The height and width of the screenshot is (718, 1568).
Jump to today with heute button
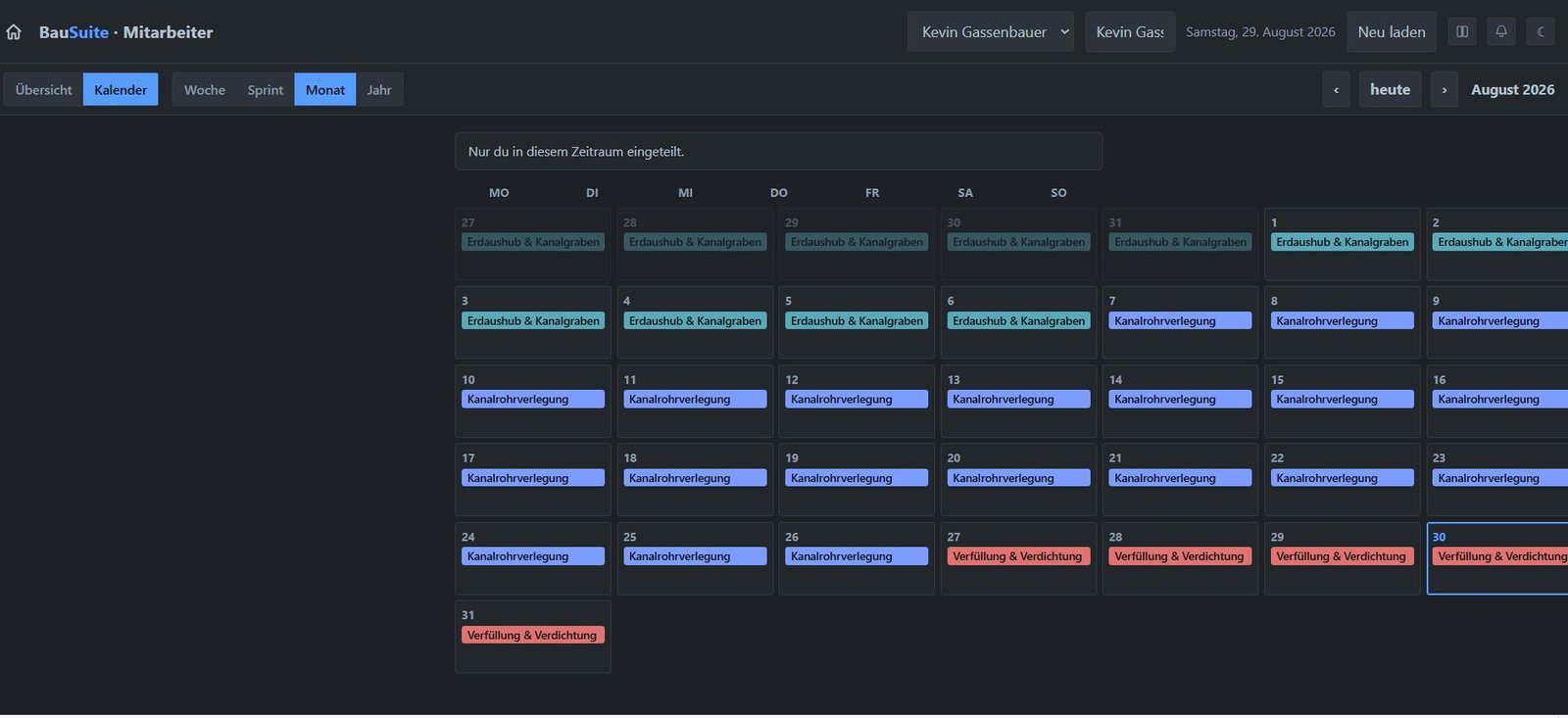click(1390, 90)
